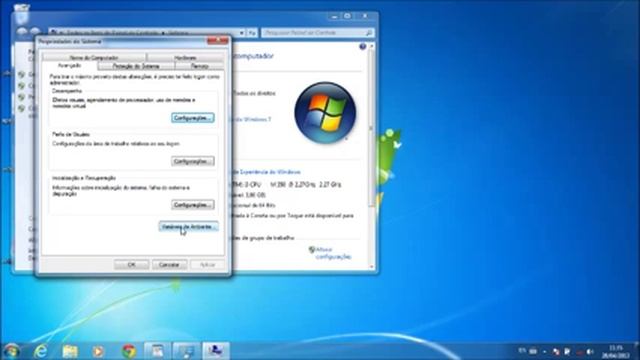640x360 pixels.
Task: Open Variáveis de Ambiente dialog
Action: [x=188, y=227]
